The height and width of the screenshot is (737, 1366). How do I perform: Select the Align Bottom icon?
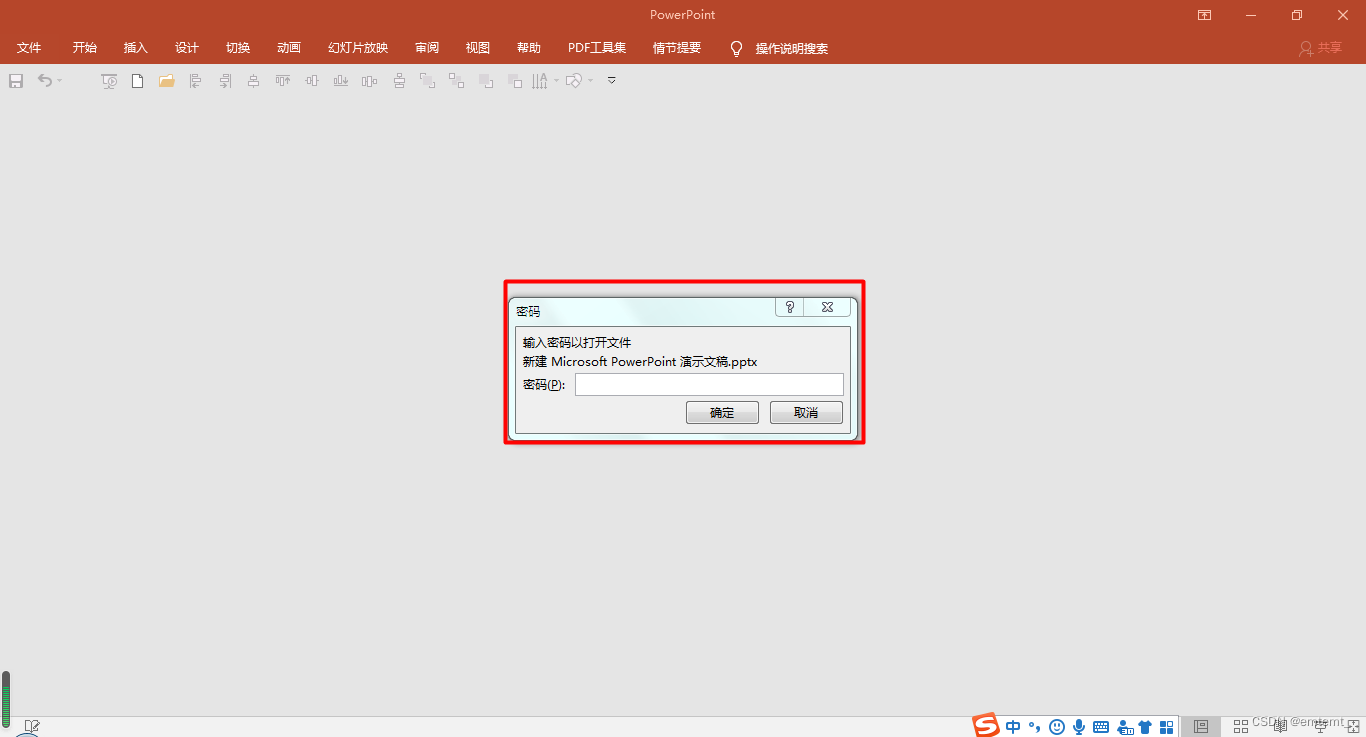pyautogui.click(x=341, y=81)
